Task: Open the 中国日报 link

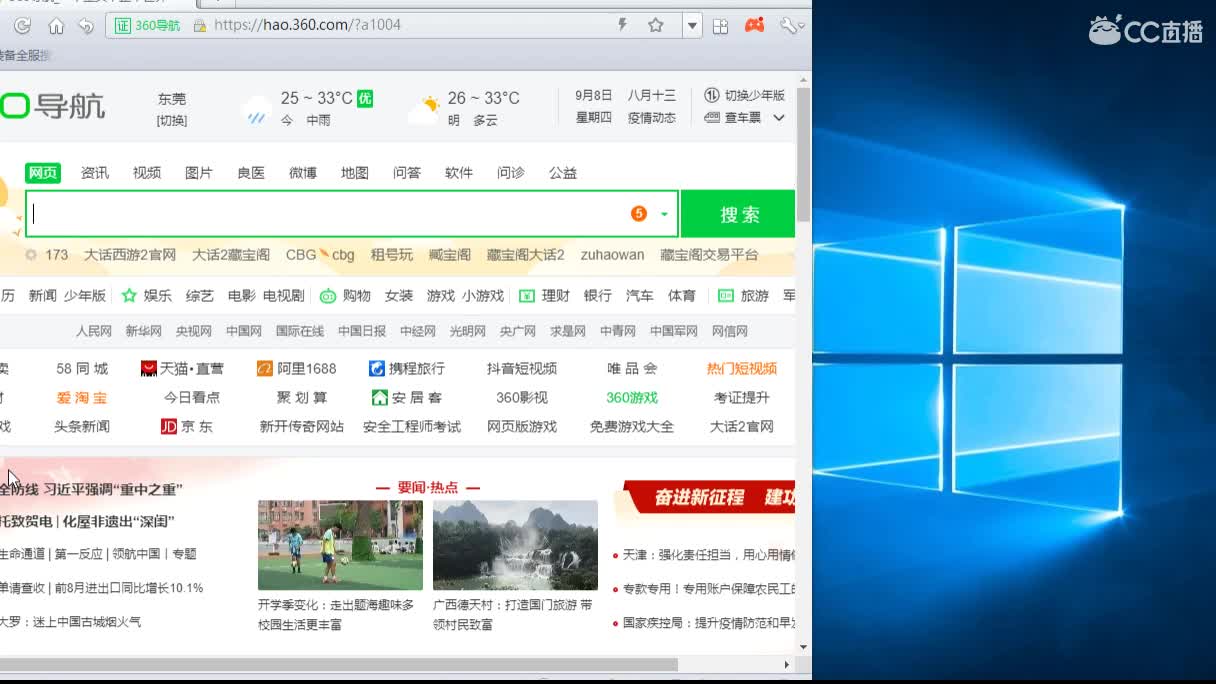Action: pyautogui.click(x=362, y=331)
